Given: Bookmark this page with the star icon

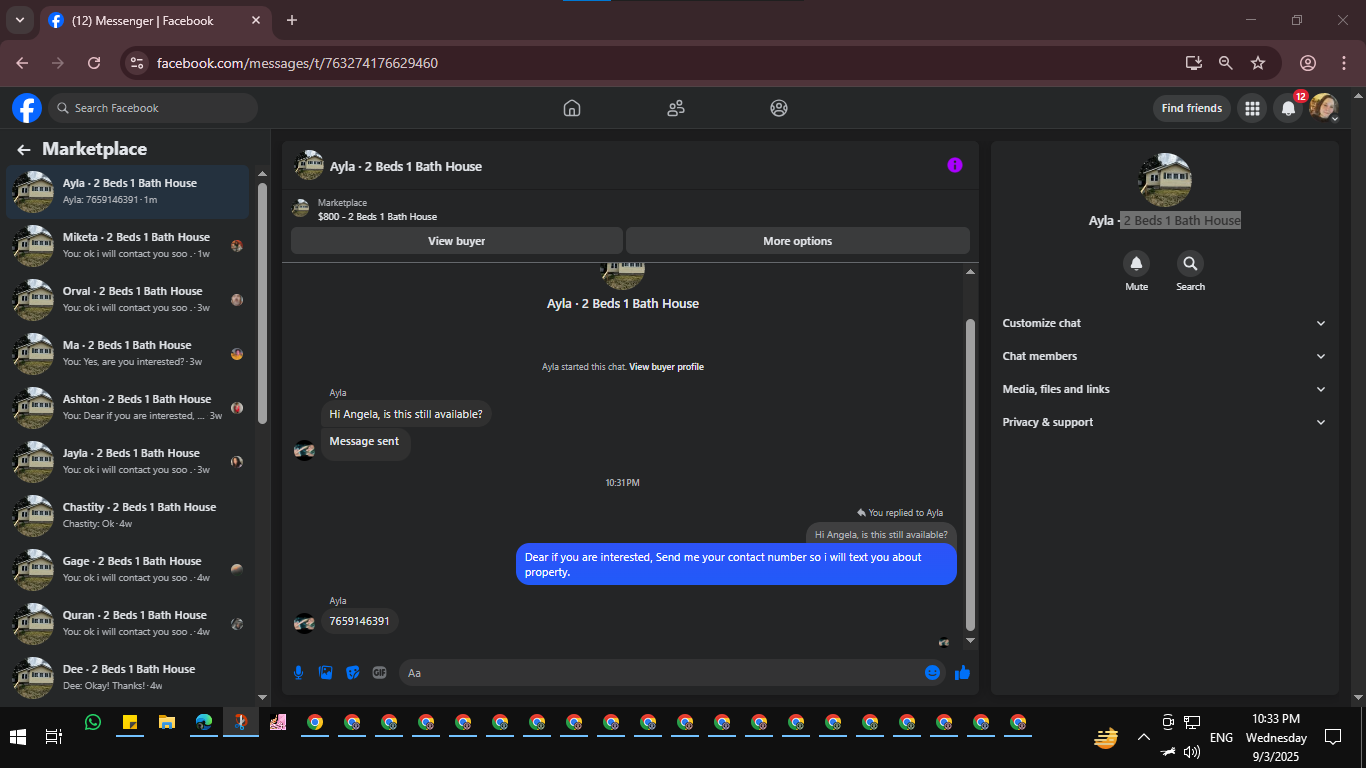Looking at the screenshot, I should tap(1258, 63).
